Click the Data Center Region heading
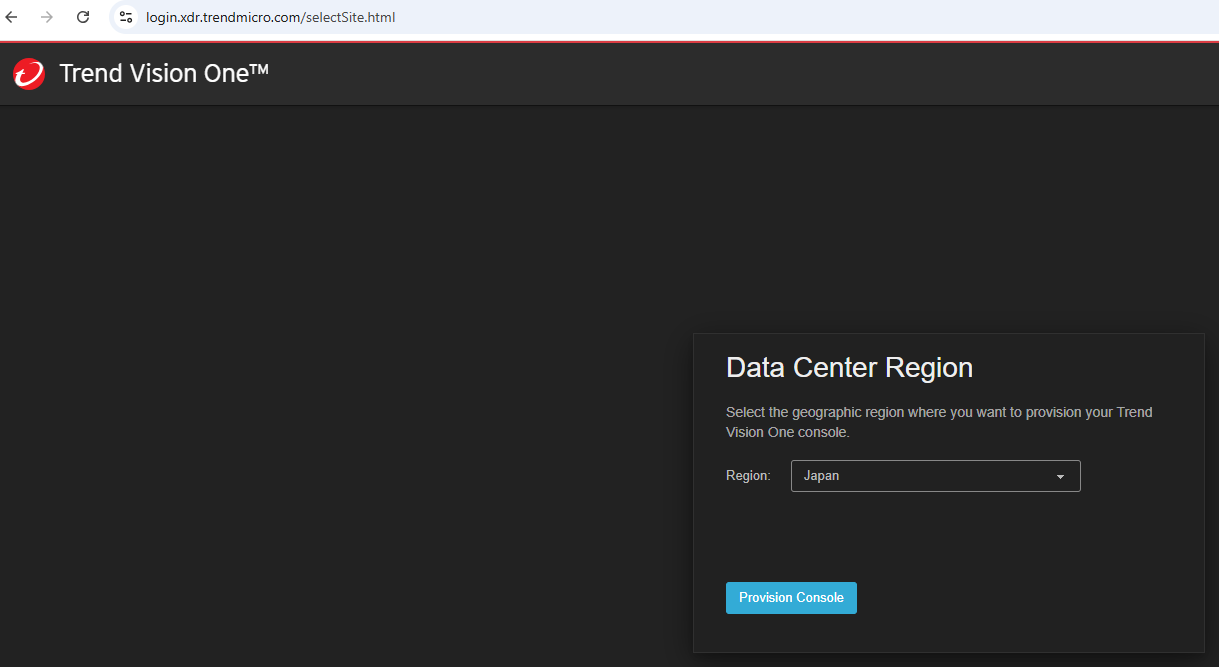 click(x=849, y=367)
